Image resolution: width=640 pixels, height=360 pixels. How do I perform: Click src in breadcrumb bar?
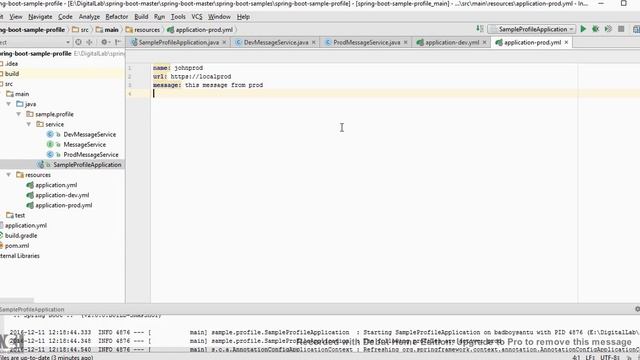(x=81, y=29)
